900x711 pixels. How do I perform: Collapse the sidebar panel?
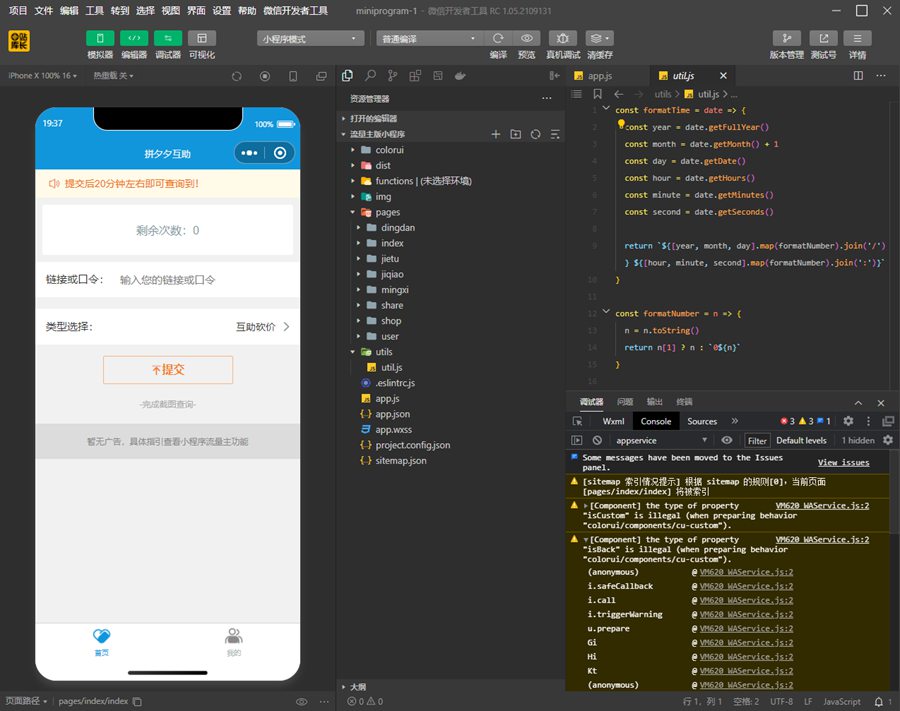tap(554, 76)
